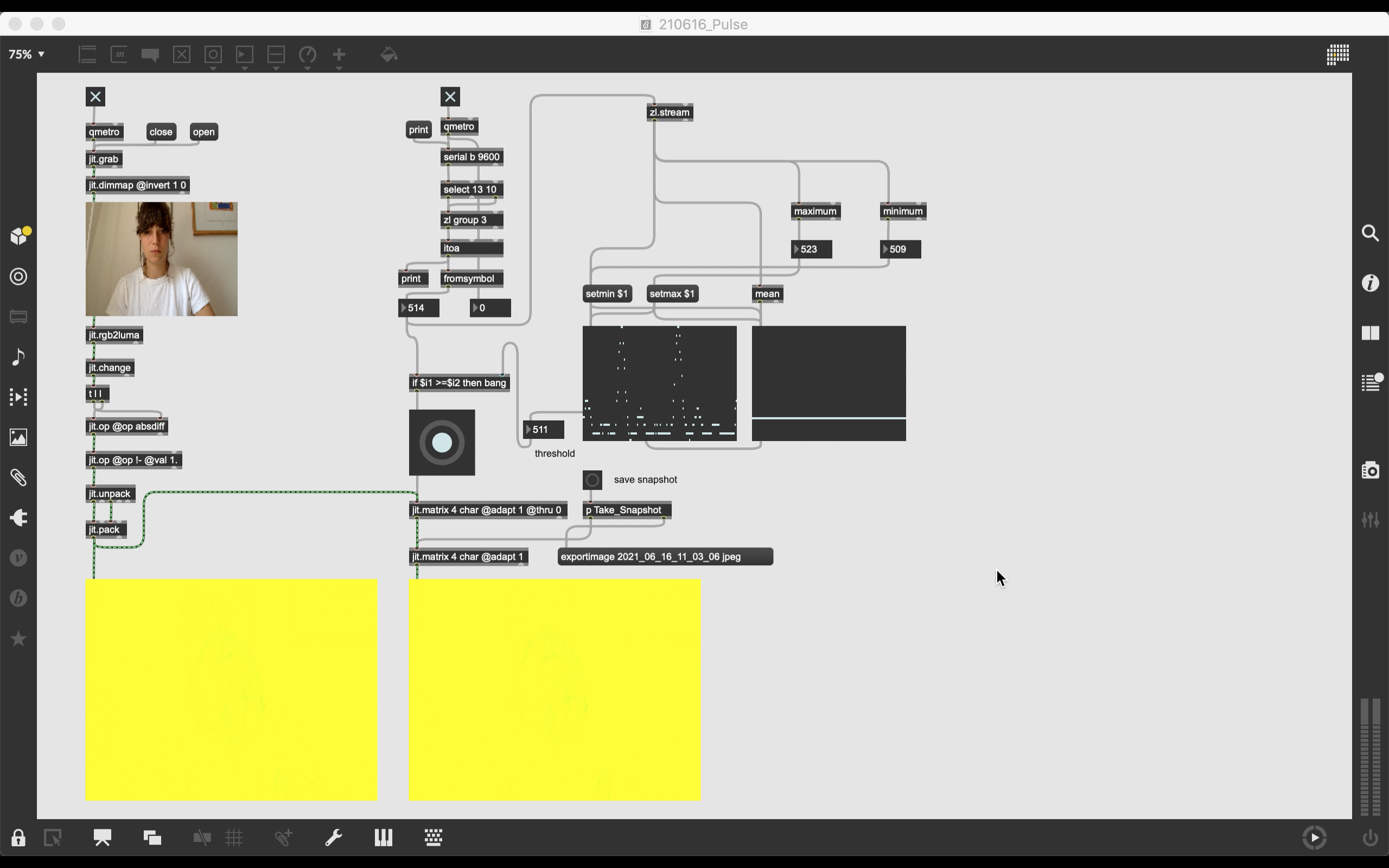This screenshot has height=868, width=1389.
Task: Open the Max console list icon
Action: click(x=1371, y=382)
